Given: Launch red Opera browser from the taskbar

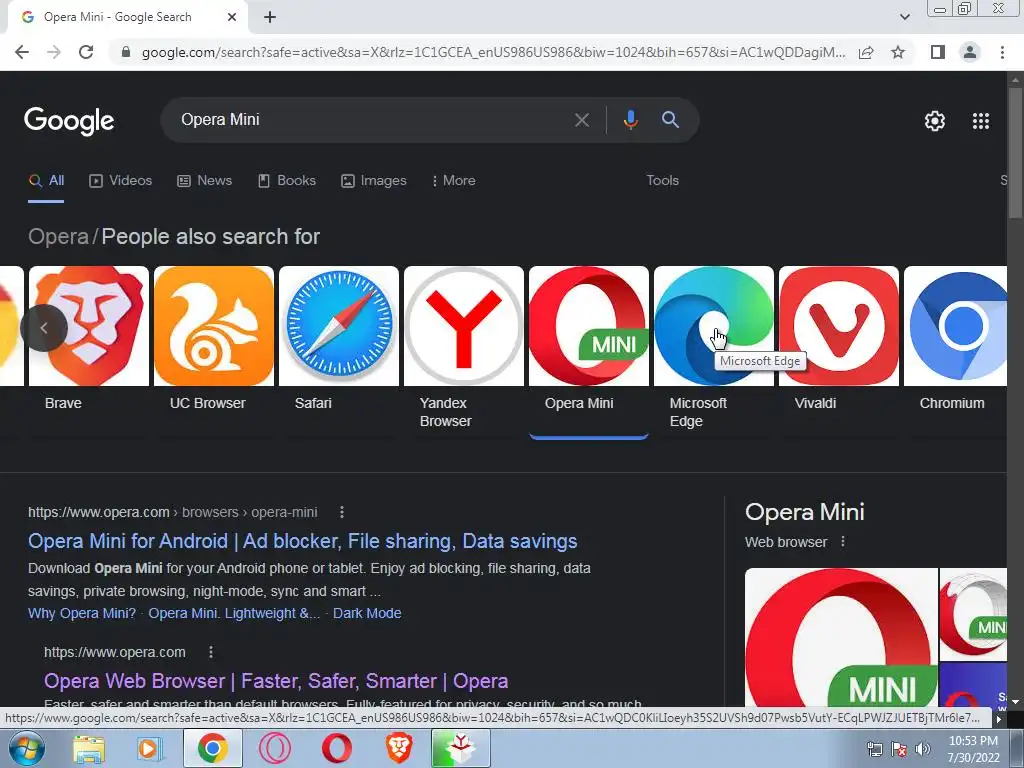Looking at the screenshot, I should (337, 748).
